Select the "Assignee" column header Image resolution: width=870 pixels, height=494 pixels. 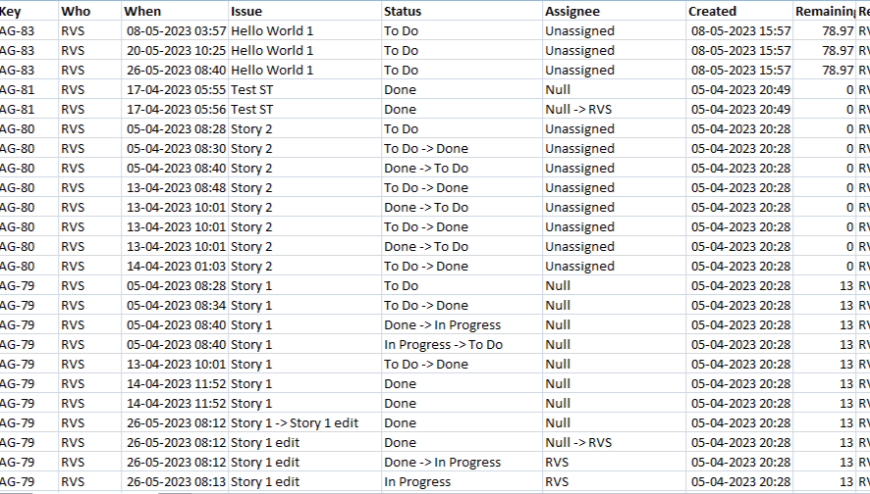[x=572, y=11]
